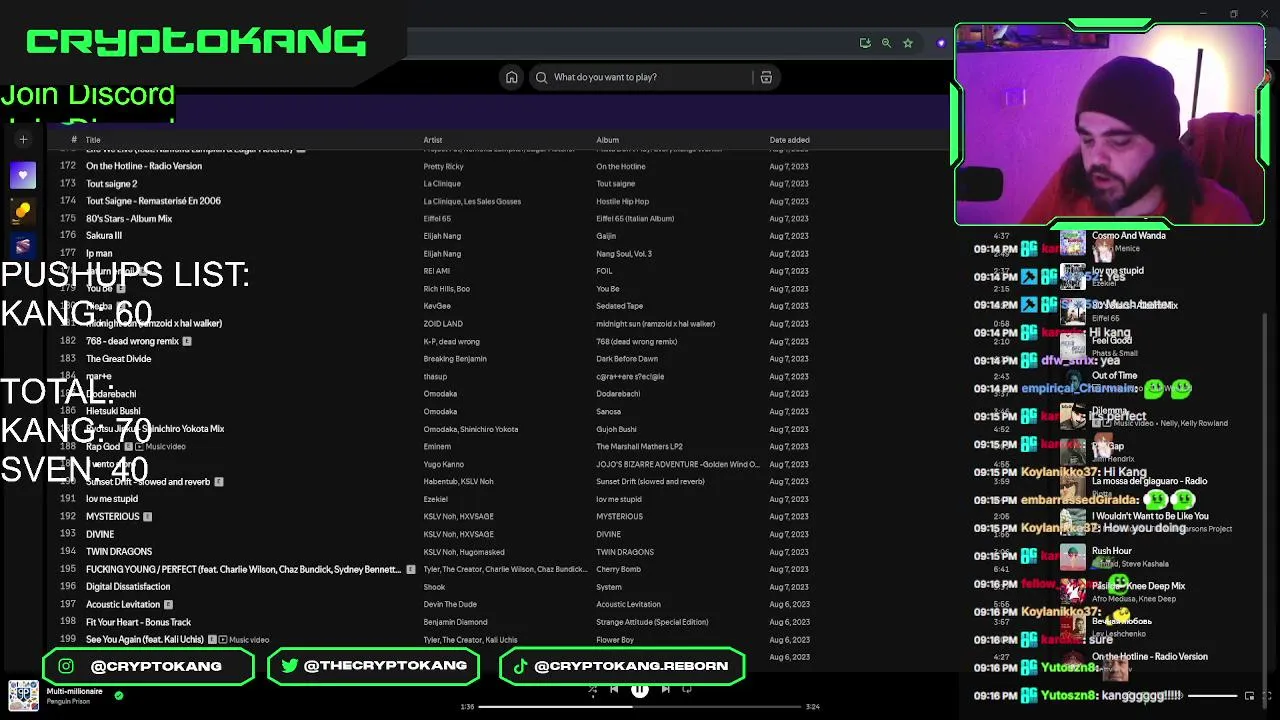Select track 'Tout saigne 2'
This screenshot has height=720, width=1280.
pyautogui.click(x=112, y=184)
